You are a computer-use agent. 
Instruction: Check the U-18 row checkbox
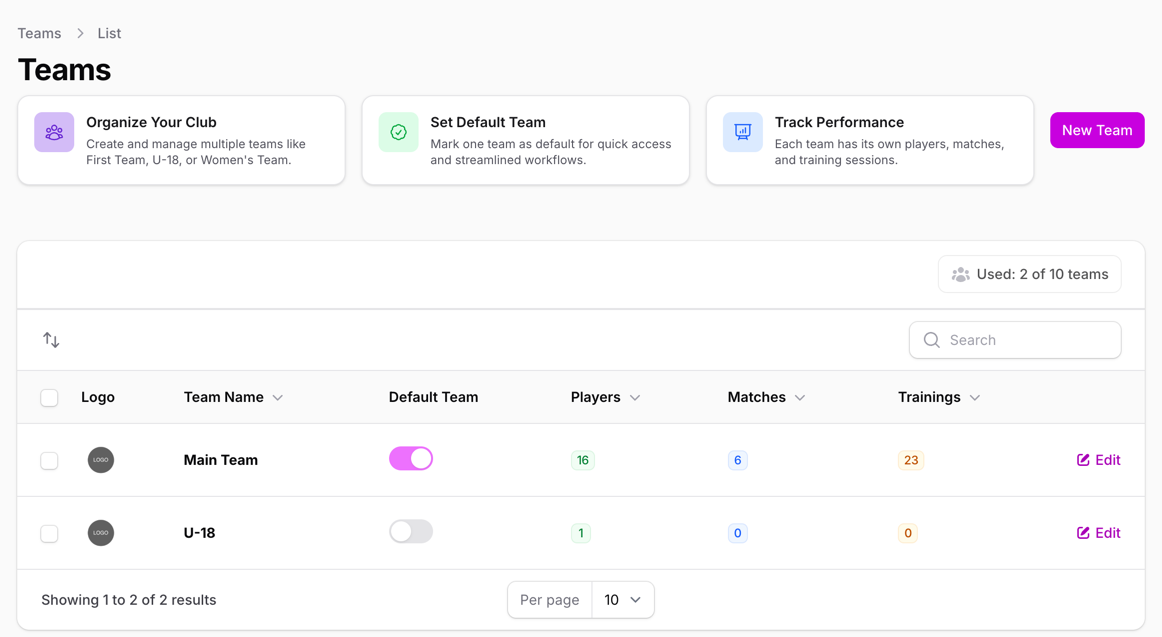(49, 534)
